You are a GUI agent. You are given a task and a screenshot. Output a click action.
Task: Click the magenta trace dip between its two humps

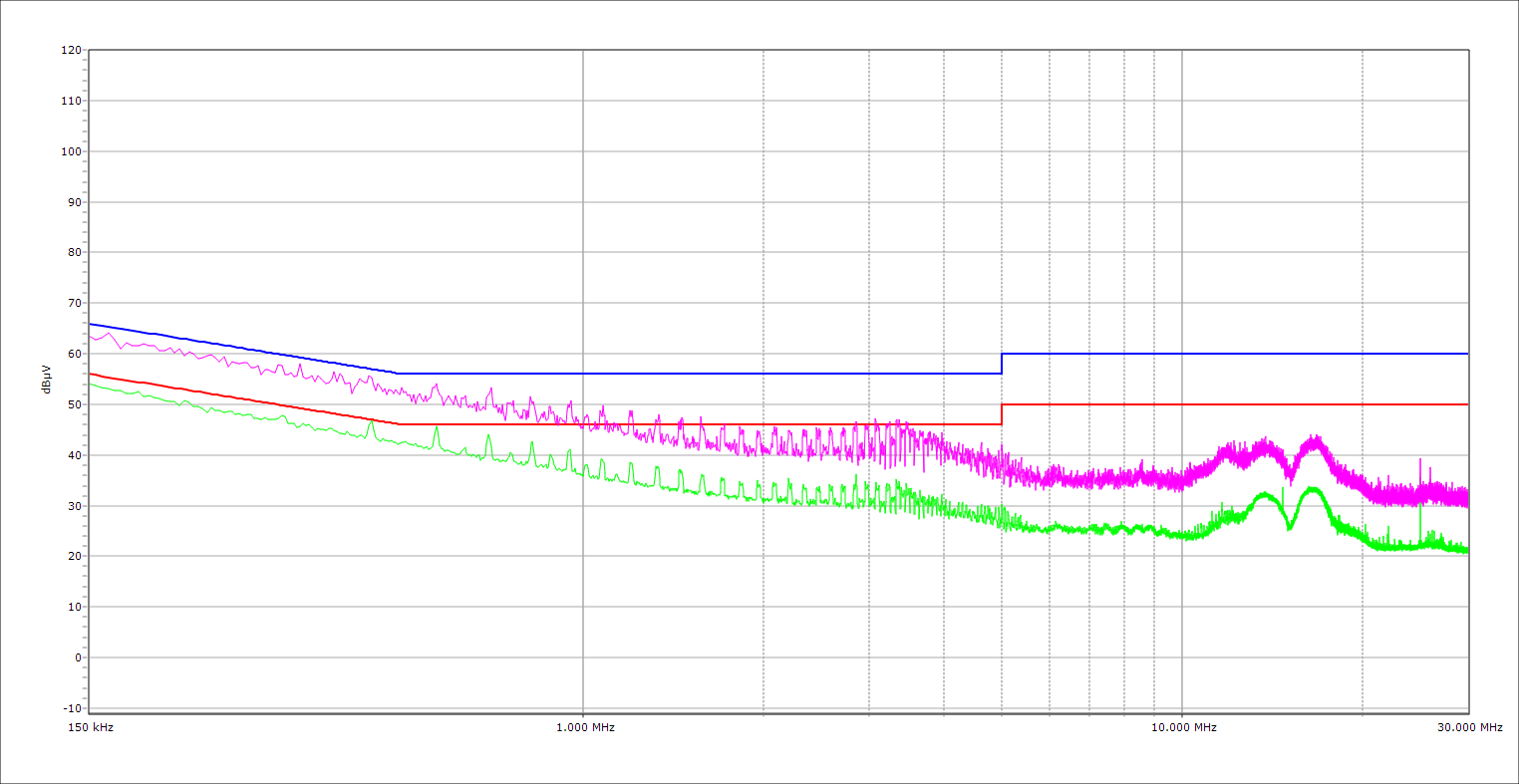1291,476
